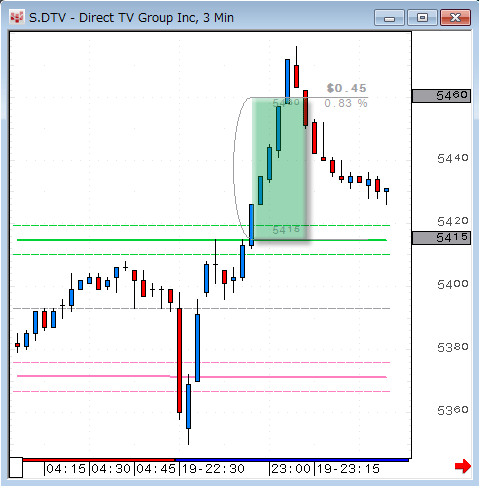Click the 19-23:15 time axis label

[x=348, y=469]
